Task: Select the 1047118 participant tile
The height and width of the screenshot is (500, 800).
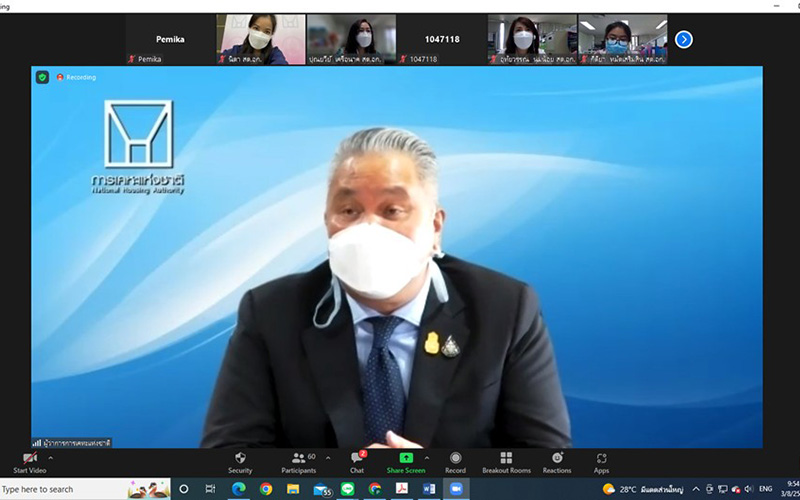Action: [x=441, y=40]
